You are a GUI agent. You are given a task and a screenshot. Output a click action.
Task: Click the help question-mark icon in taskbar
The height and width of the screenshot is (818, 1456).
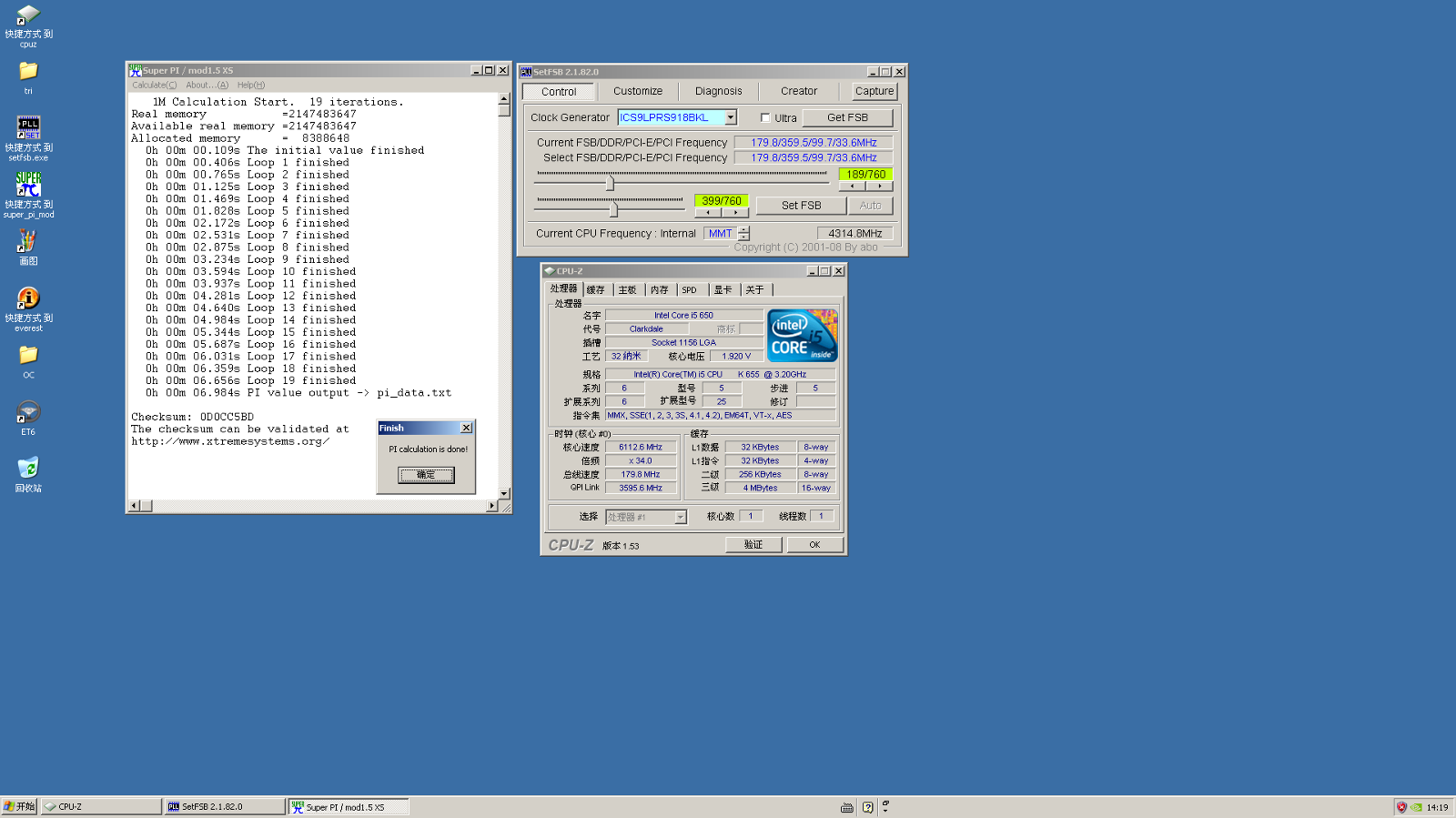[x=868, y=807]
